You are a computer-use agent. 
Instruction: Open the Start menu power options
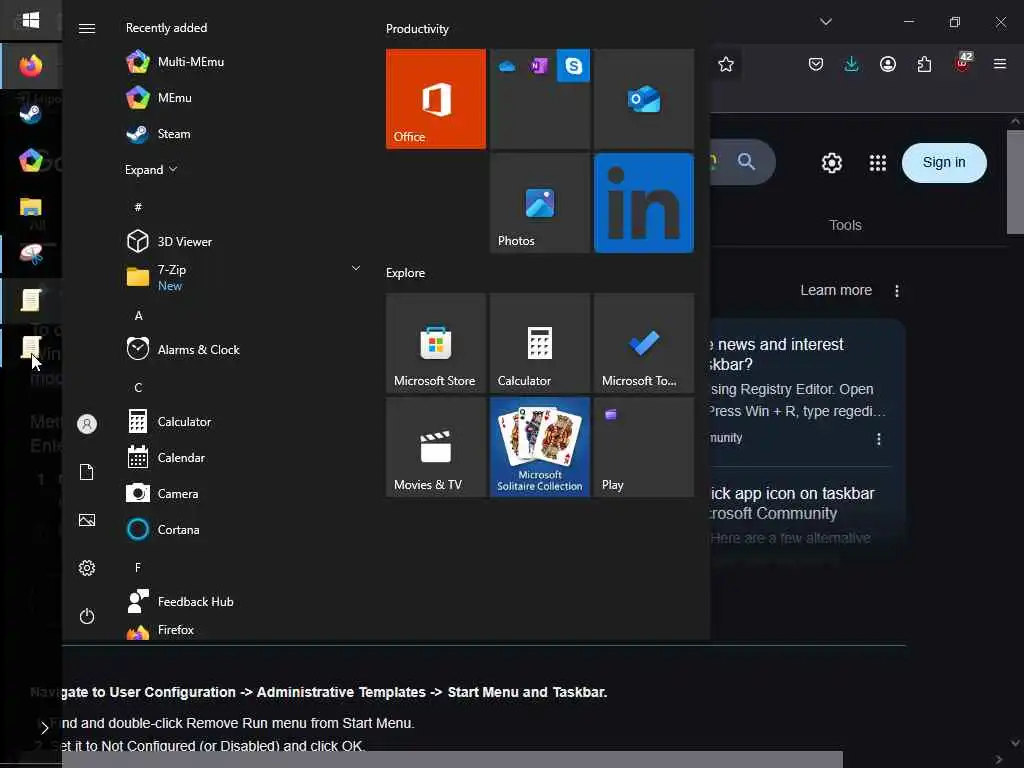click(87, 616)
